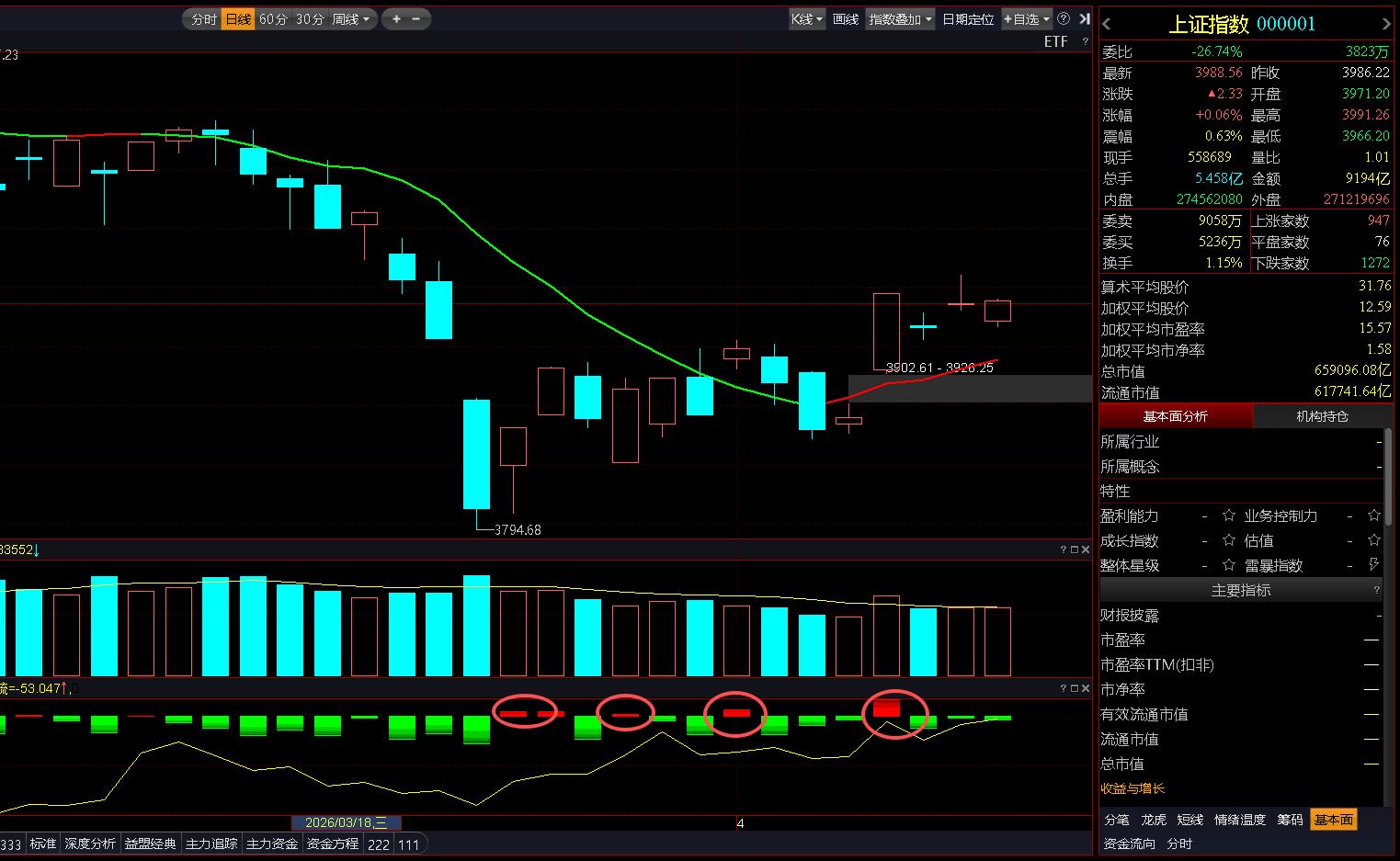Open the 指数叠加 overlay dropdown
The image size is (1400, 861).
(x=900, y=19)
